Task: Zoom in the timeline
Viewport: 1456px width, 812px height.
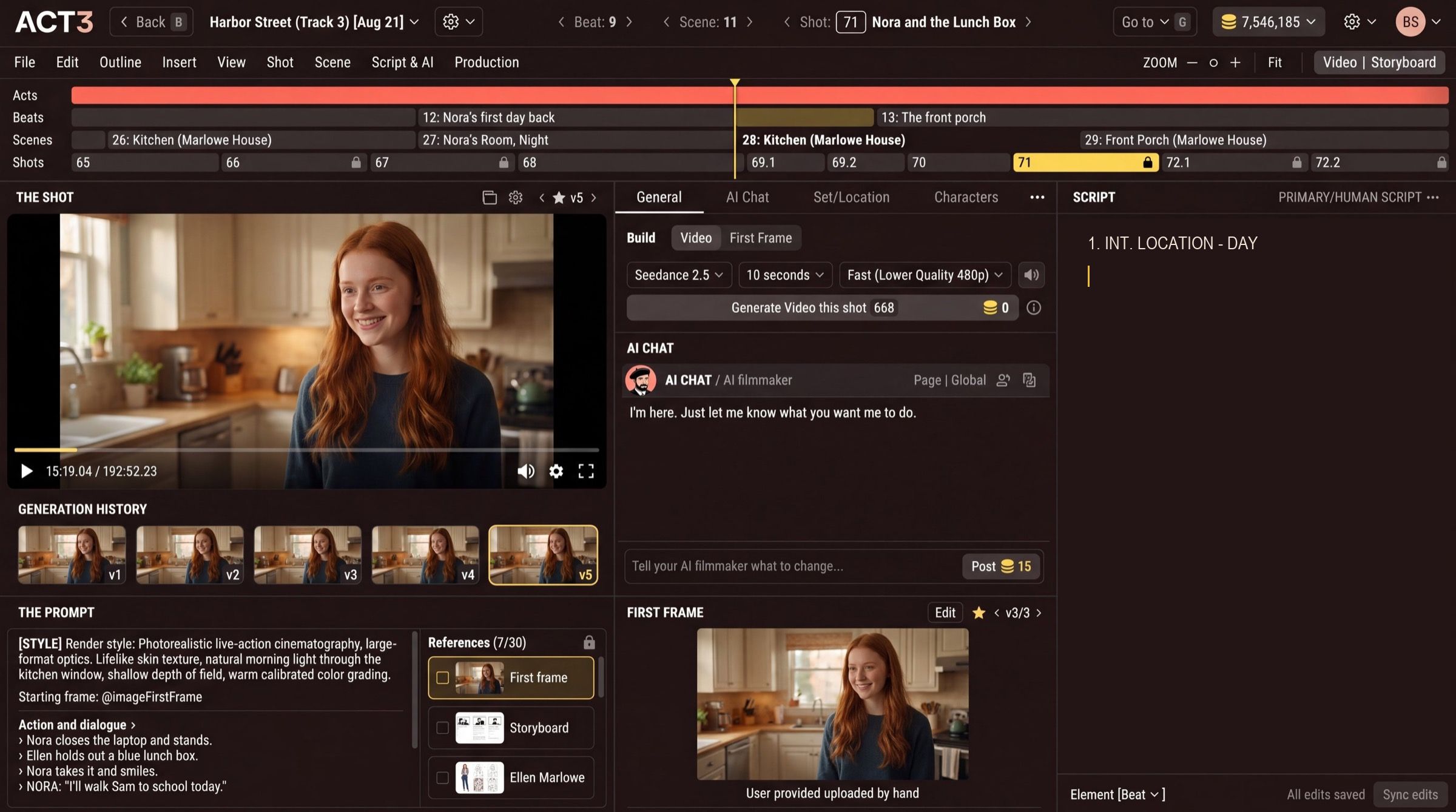Action: [x=1235, y=62]
